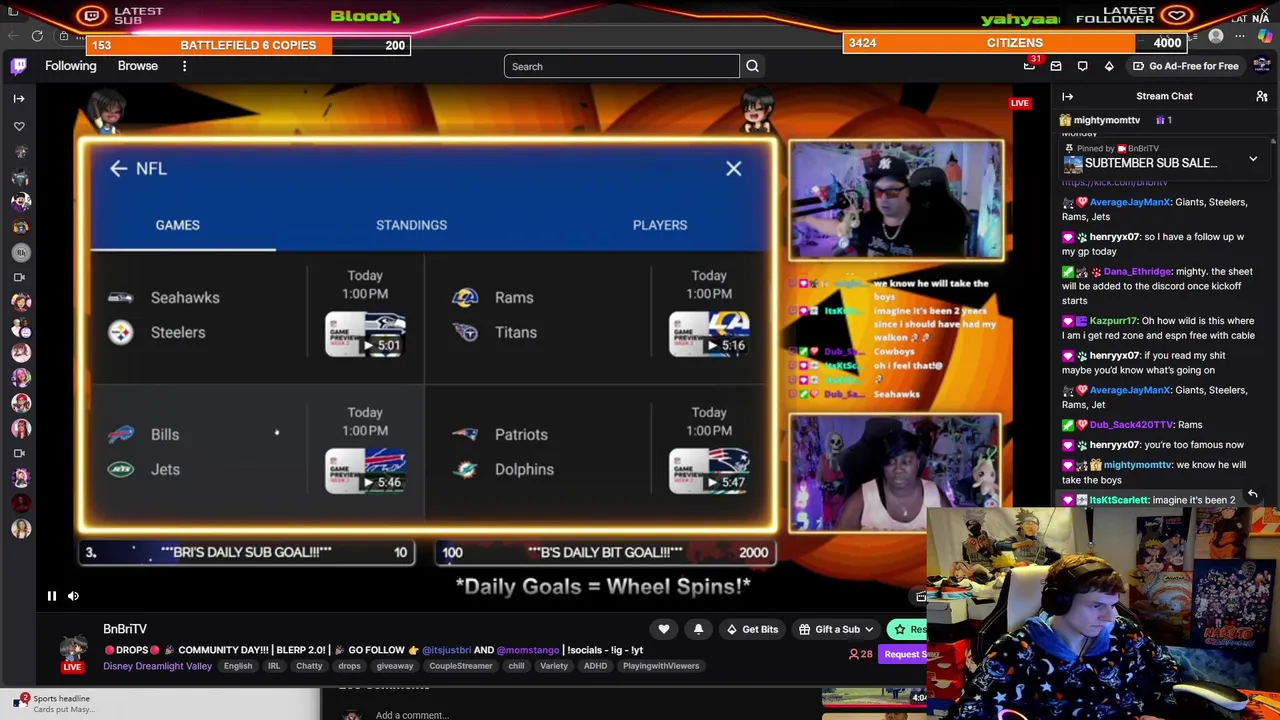Viewport: 1280px width, 720px height.
Task: Open Disney Dreamlight Valley category link
Action: tap(157, 666)
